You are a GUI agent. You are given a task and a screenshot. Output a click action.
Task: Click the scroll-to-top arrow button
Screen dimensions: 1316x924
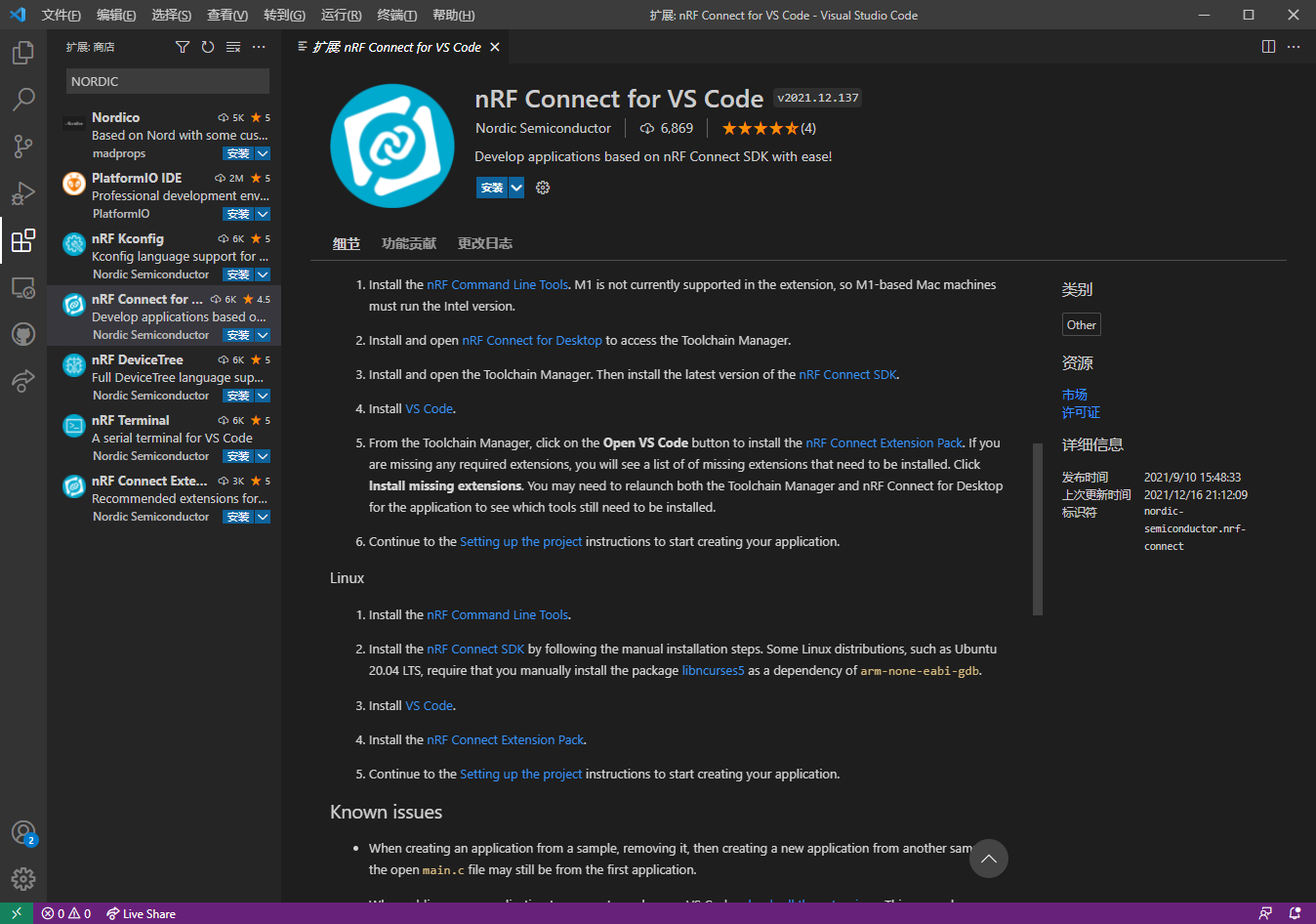[x=989, y=859]
